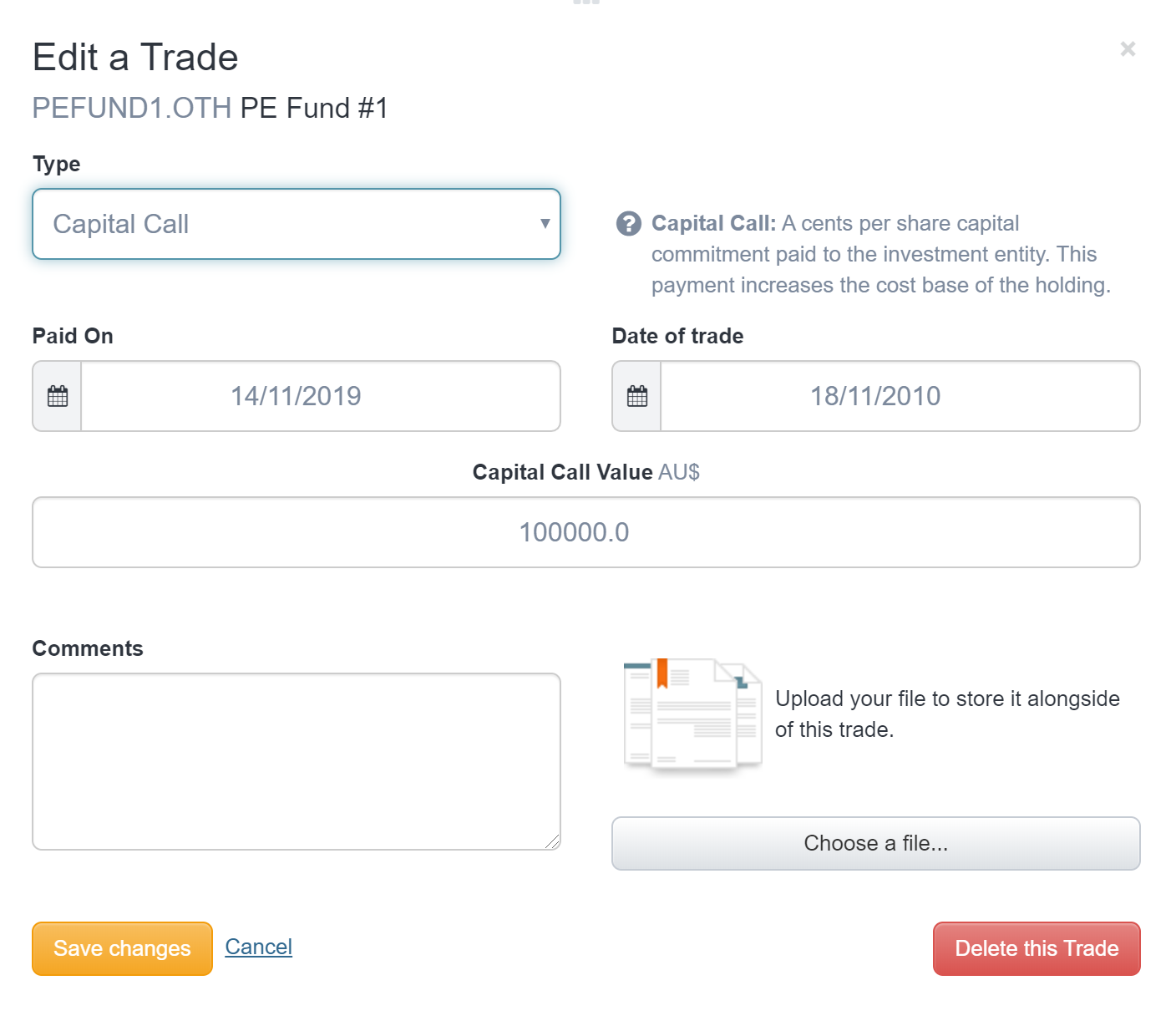Click the Date of trade field

[900, 396]
